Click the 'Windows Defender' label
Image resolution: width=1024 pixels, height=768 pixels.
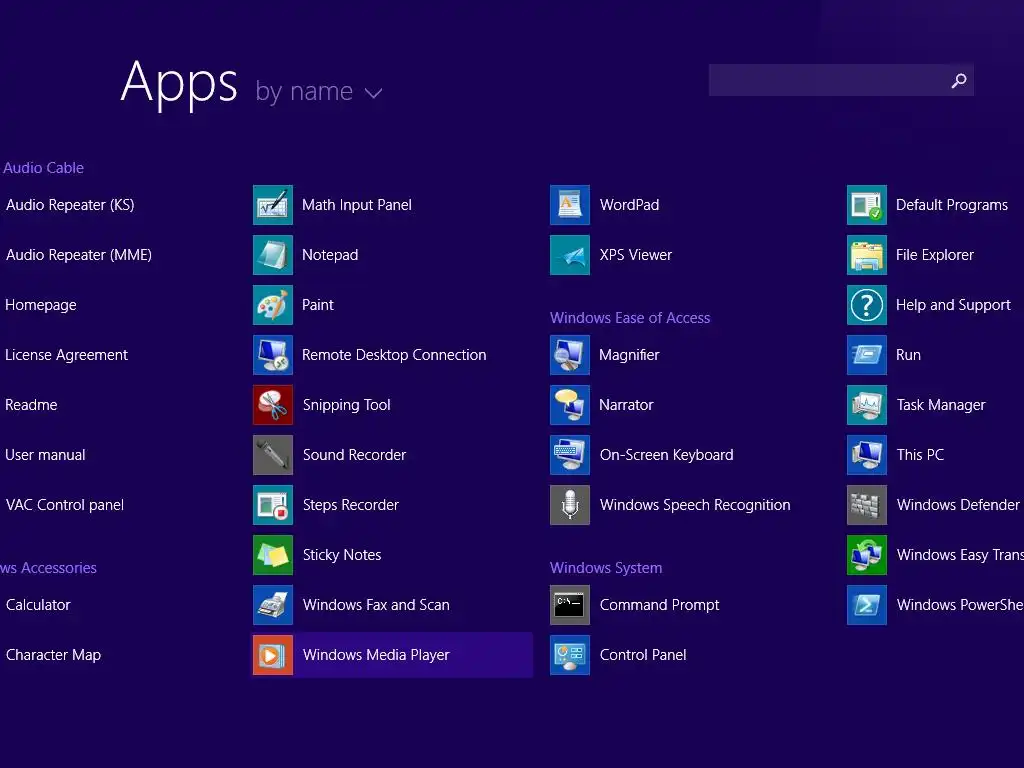pos(957,505)
